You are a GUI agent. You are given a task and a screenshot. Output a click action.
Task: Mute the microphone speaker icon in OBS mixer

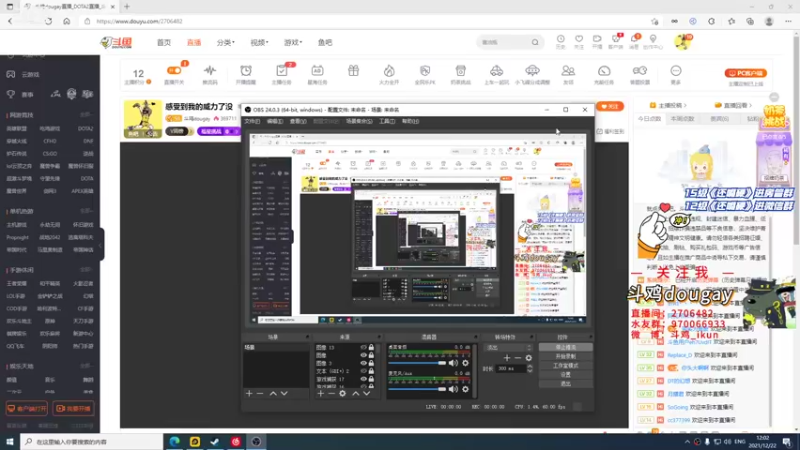[x=453, y=389]
